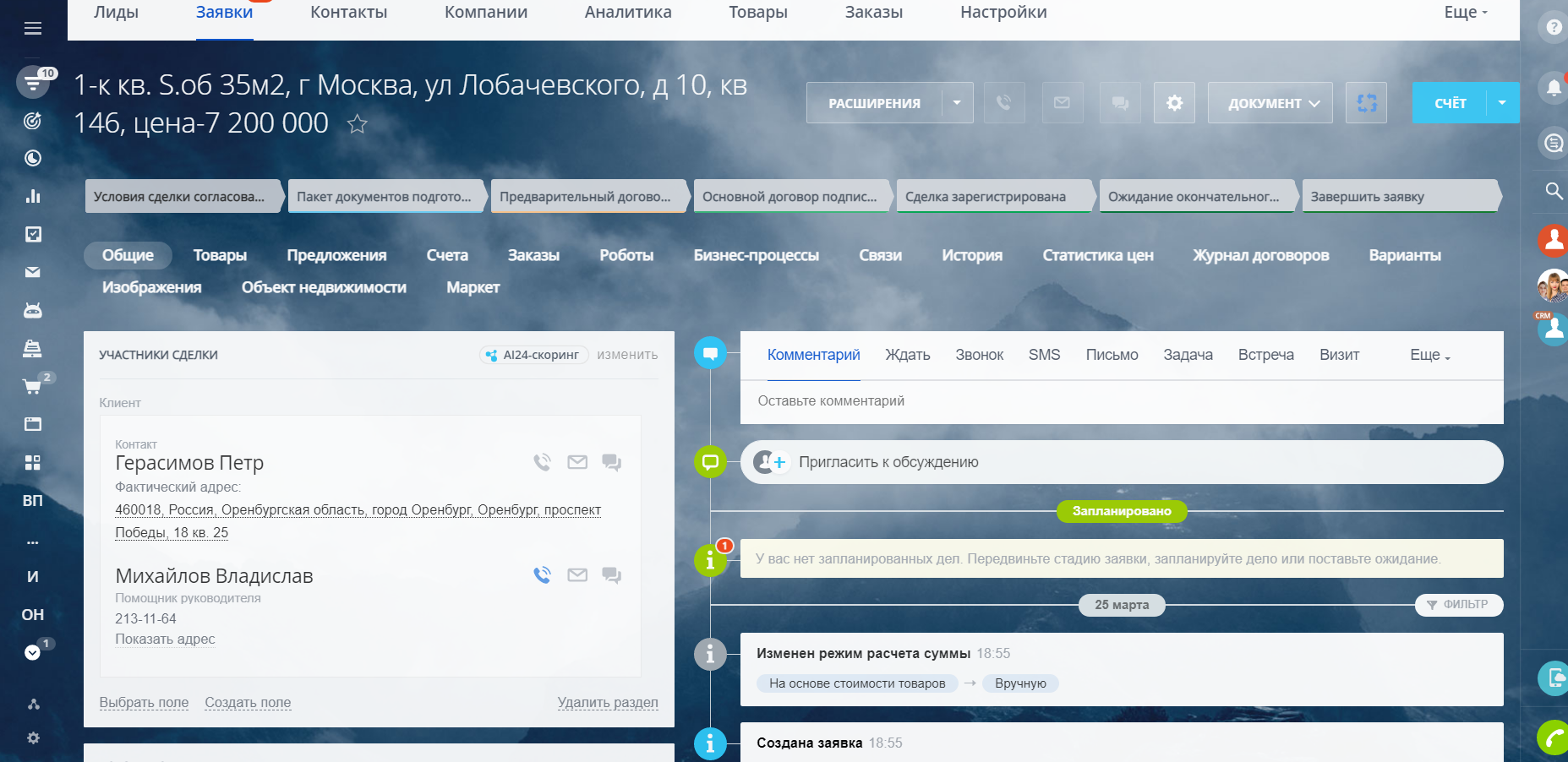The width and height of the screenshot is (1568, 762).
Task: Switch to the Роботы tab
Action: (x=626, y=255)
